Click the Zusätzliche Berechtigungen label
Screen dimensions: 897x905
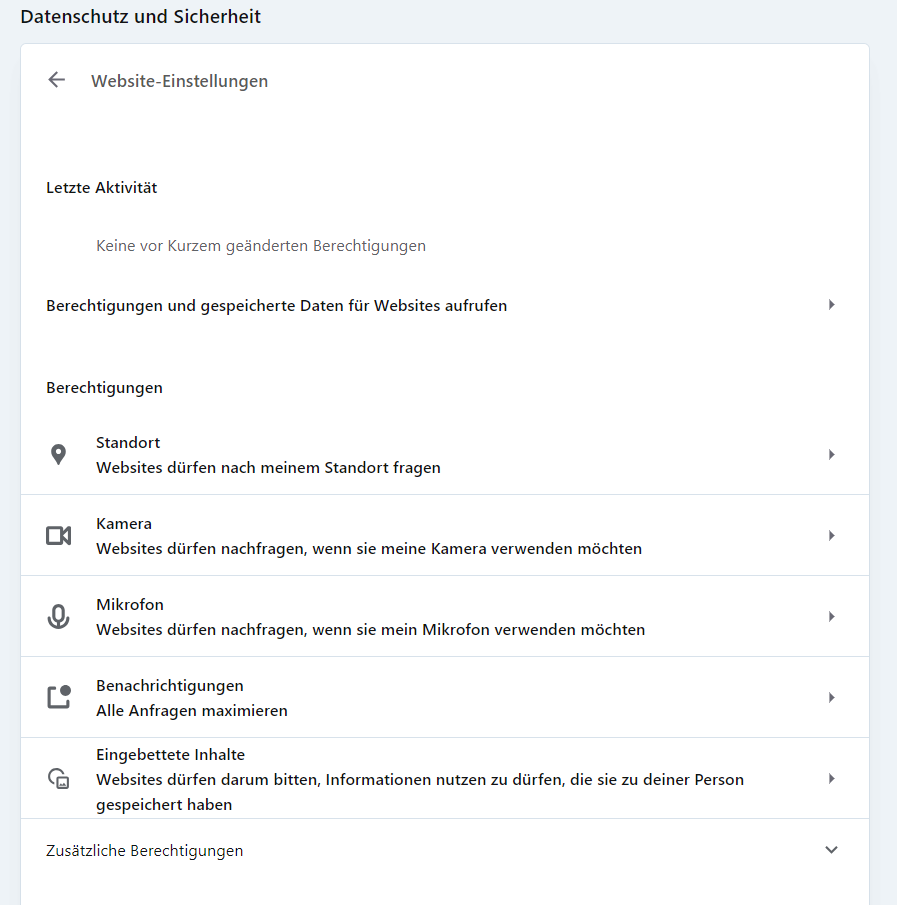pyautogui.click(x=144, y=851)
